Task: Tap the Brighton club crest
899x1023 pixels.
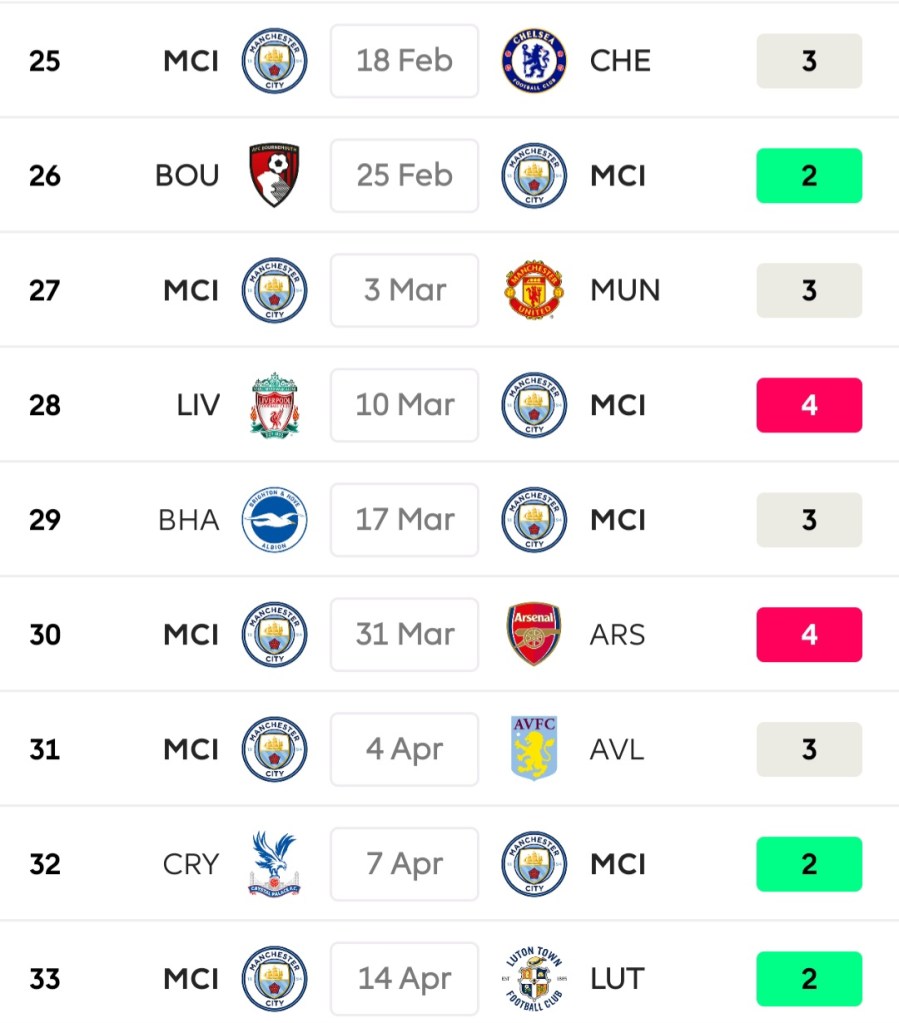Action: tap(274, 520)
